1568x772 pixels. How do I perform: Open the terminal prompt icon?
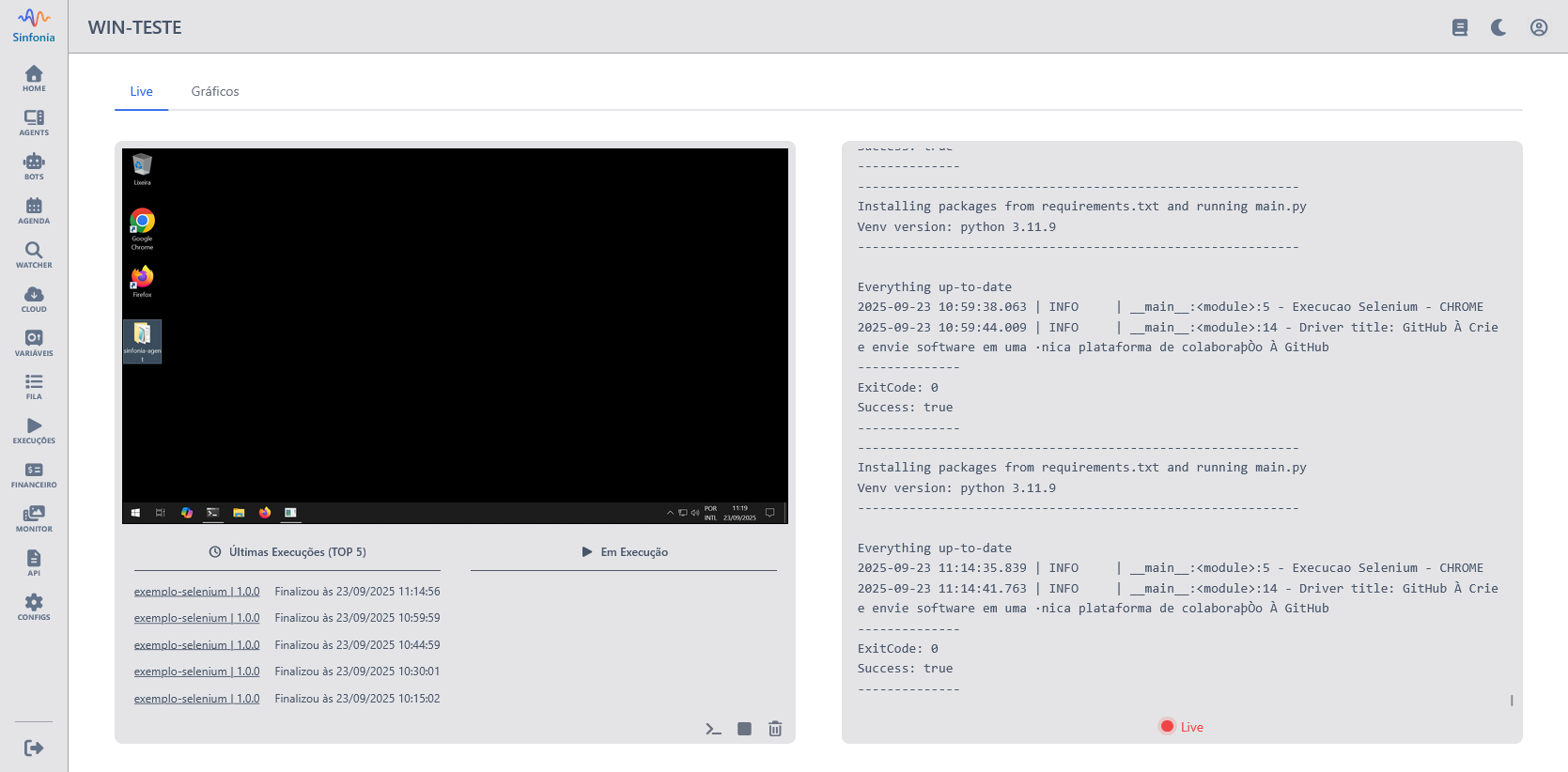[713, 729]
